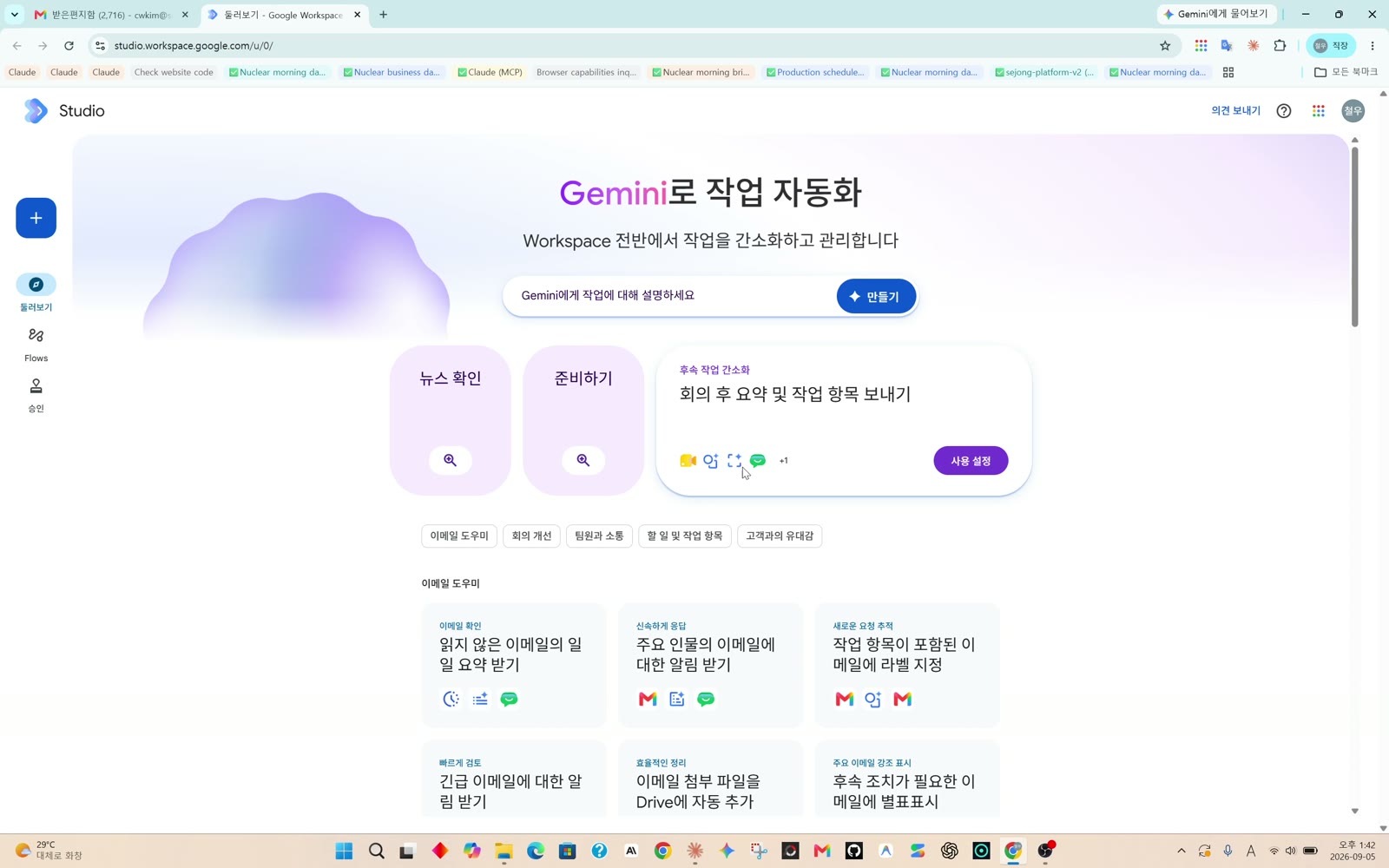Open the tab groups grid icon in bookmarks bar
The width and height of the screenshot is (1389, 868).
1228,72
